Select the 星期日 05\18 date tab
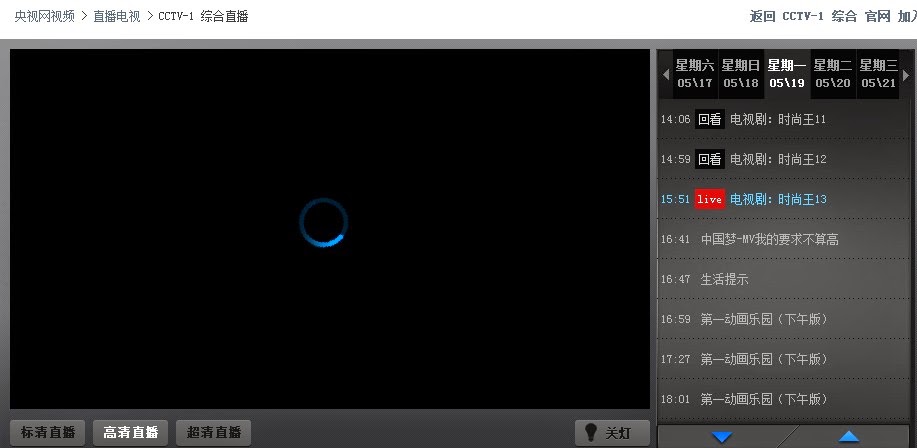Screen dimensions: 917x448 coord(741,74)
